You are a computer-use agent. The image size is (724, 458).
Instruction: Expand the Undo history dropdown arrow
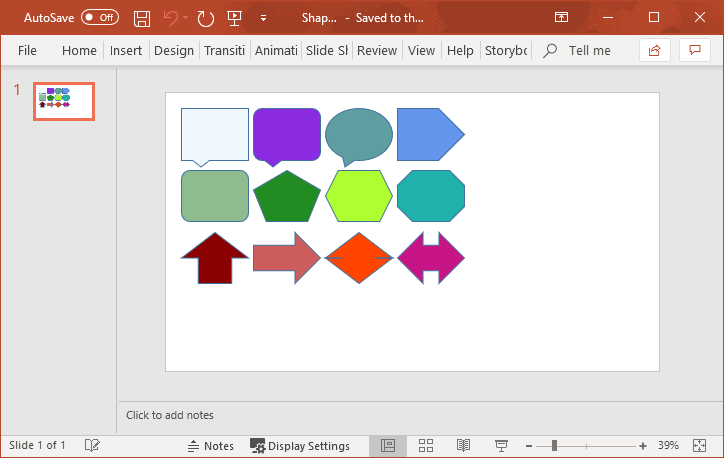(x=187, y=18)
